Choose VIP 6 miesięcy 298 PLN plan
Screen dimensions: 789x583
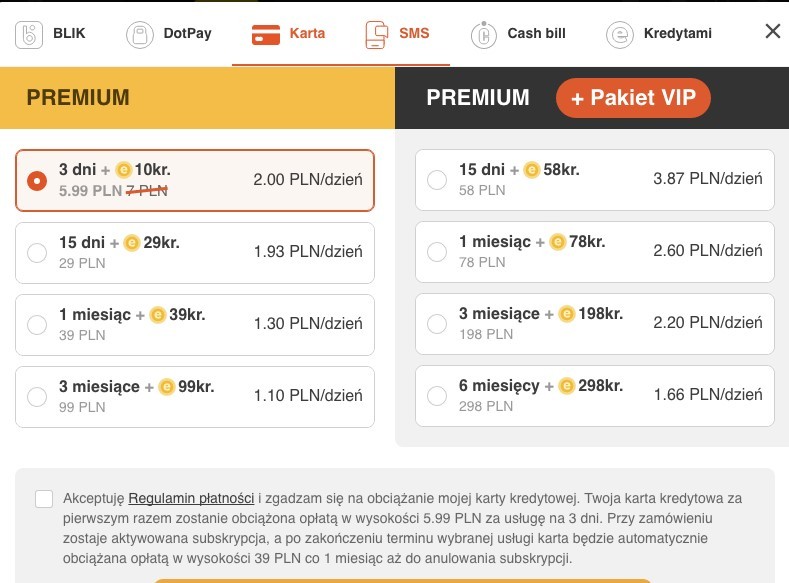(x=595, y=395)
